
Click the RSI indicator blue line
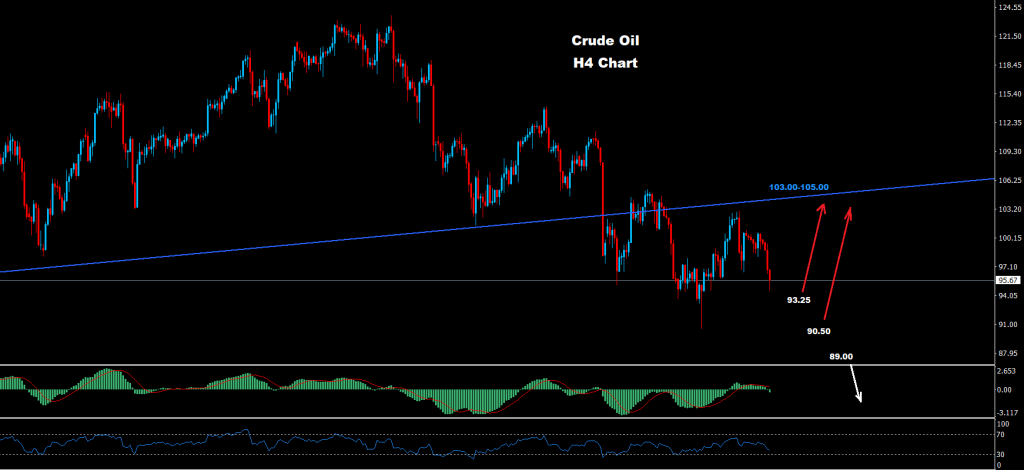click(385, 444)
